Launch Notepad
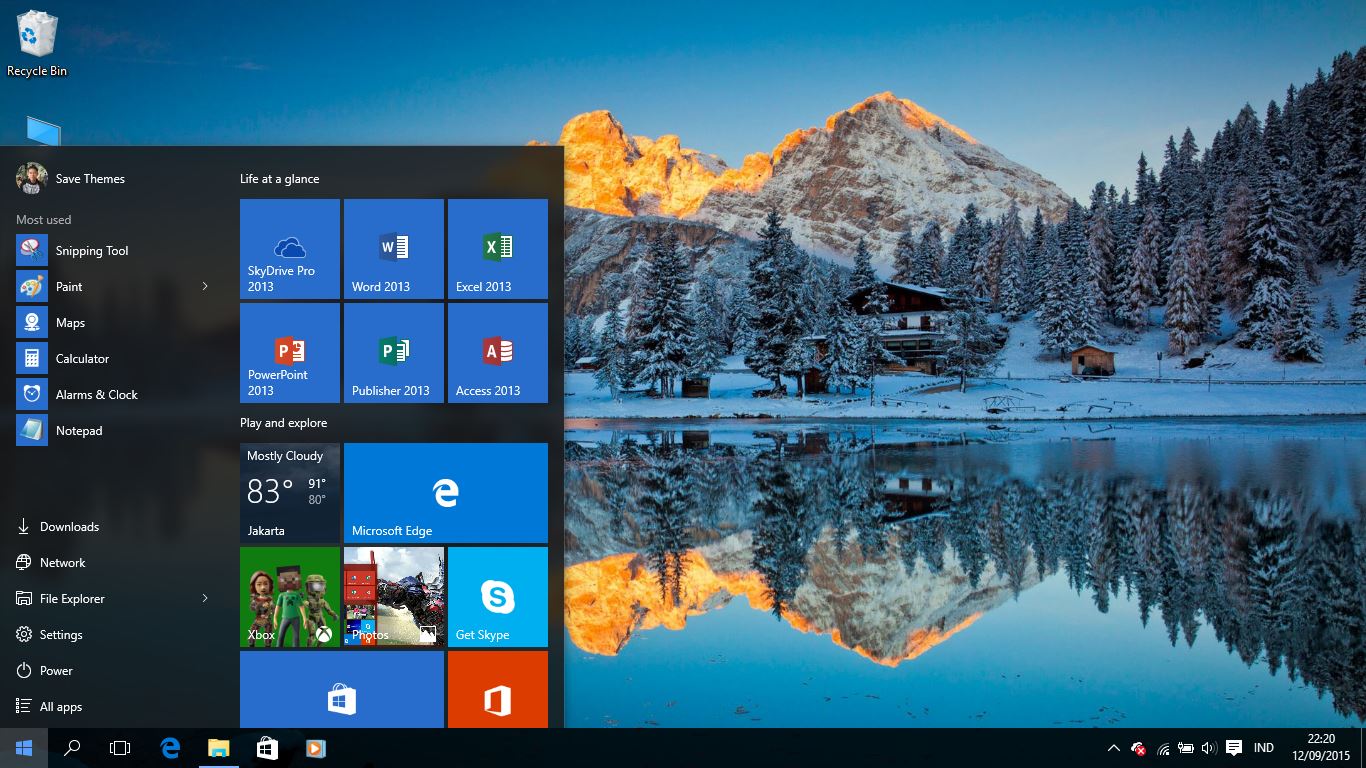The width and height of the screenshot is (1366, 768). tap(78, 430)
